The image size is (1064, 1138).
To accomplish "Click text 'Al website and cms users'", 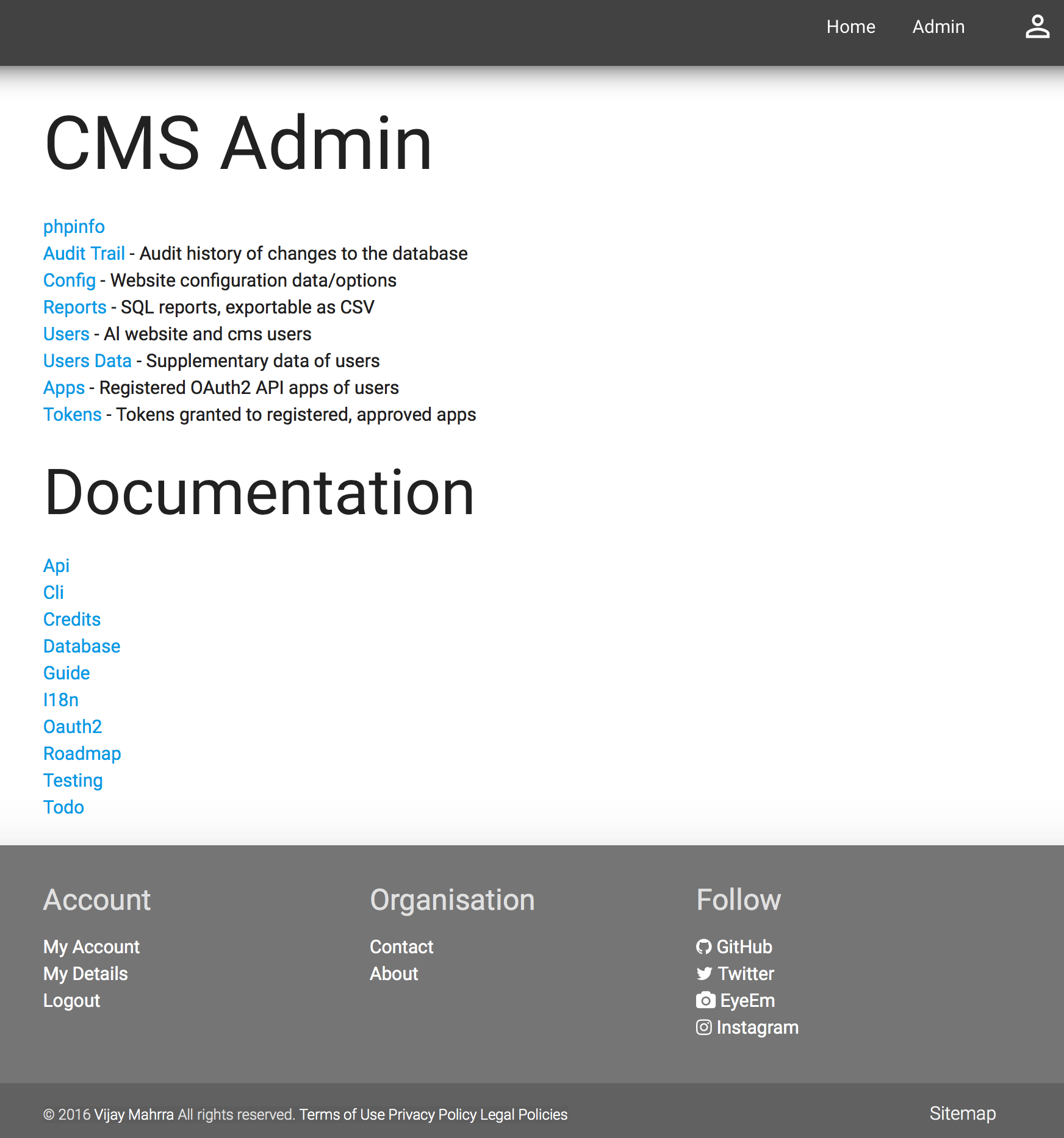I will (x=207, y=334).
